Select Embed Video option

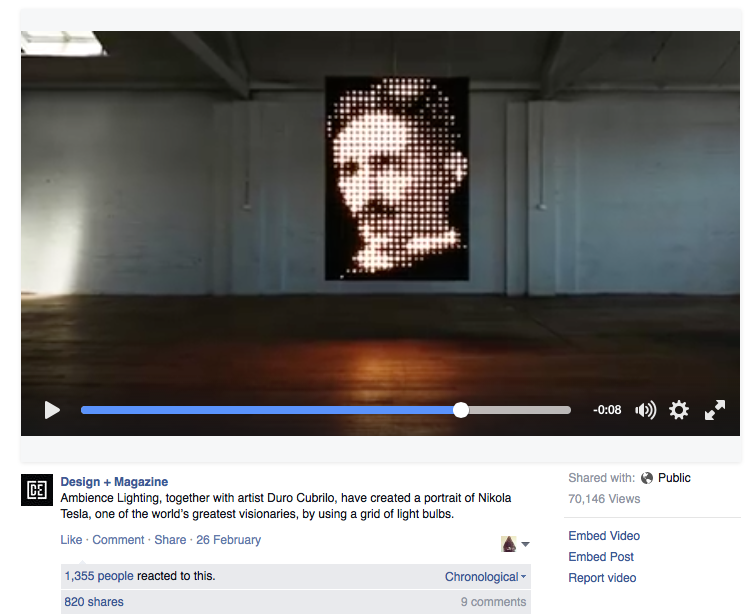point(604,536)
